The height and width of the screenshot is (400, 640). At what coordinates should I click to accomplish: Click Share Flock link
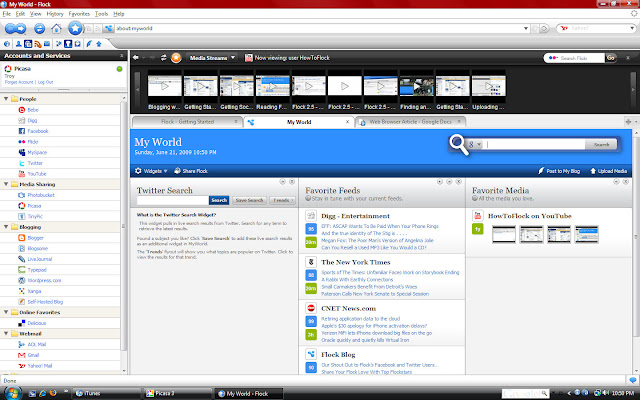tap(191, 171)
